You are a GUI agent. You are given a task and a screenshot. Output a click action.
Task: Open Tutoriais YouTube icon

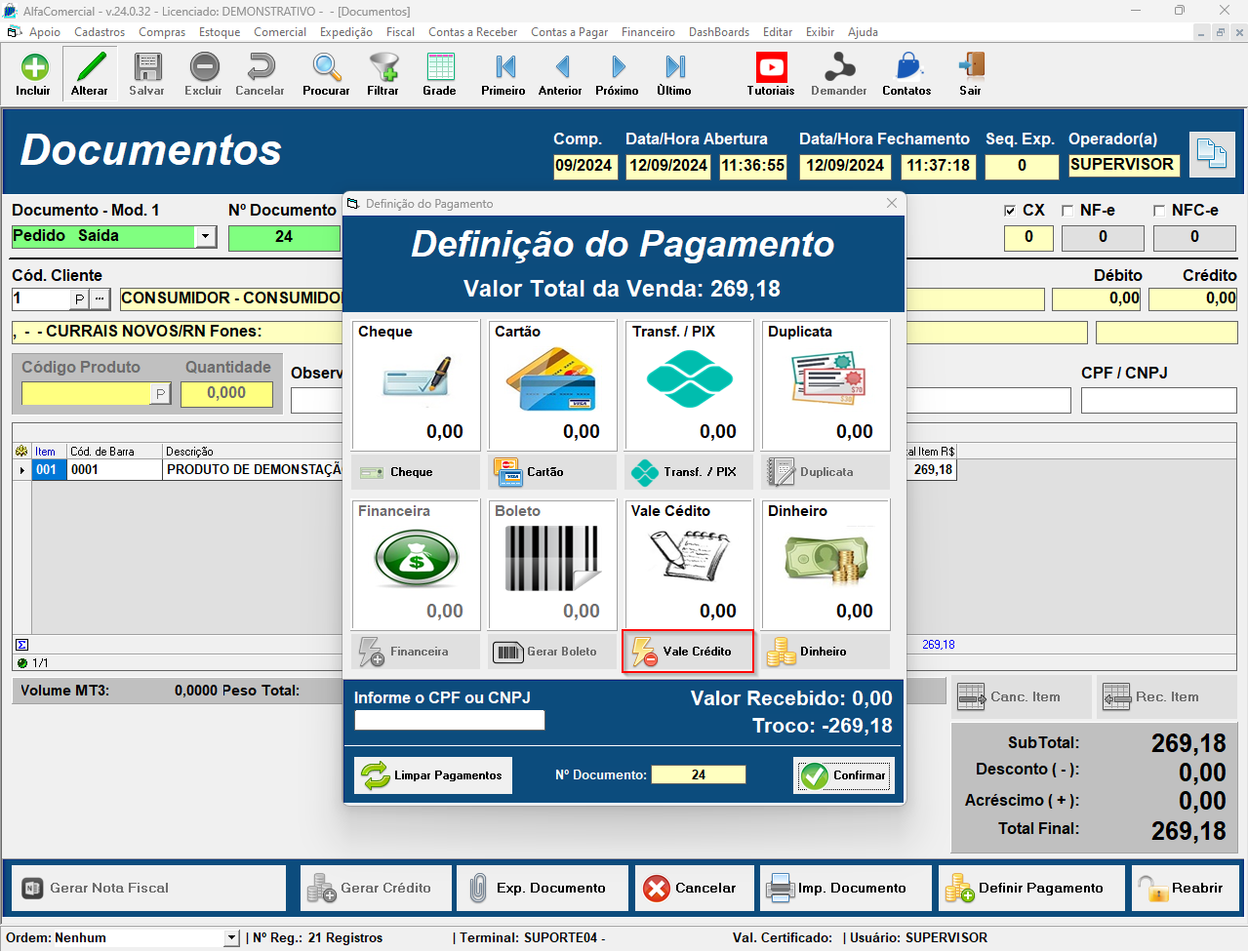click(x=771, y=68)
